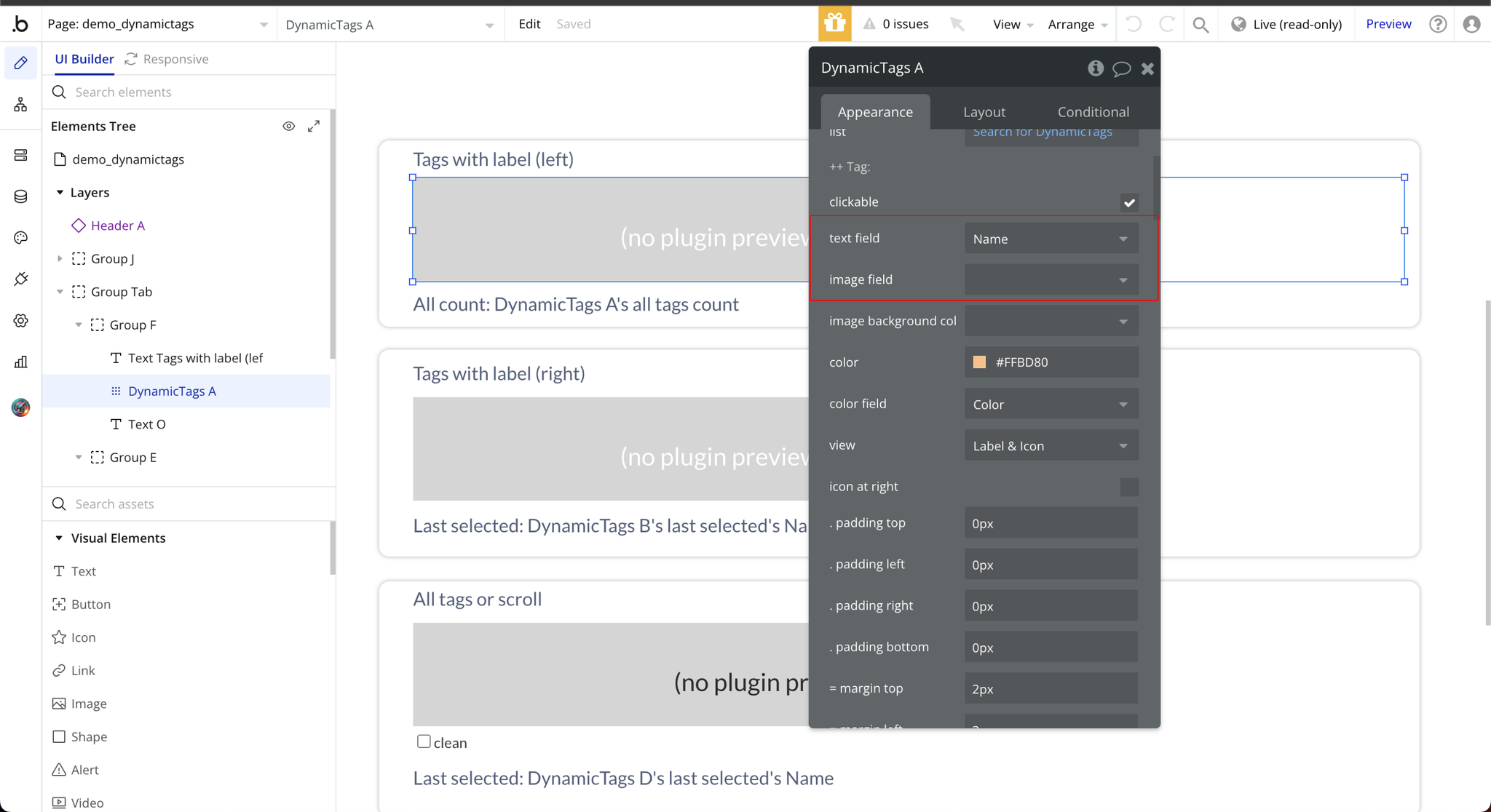Expand Group J in elements tree
The image size is (1491, 812).
point(60,259)
